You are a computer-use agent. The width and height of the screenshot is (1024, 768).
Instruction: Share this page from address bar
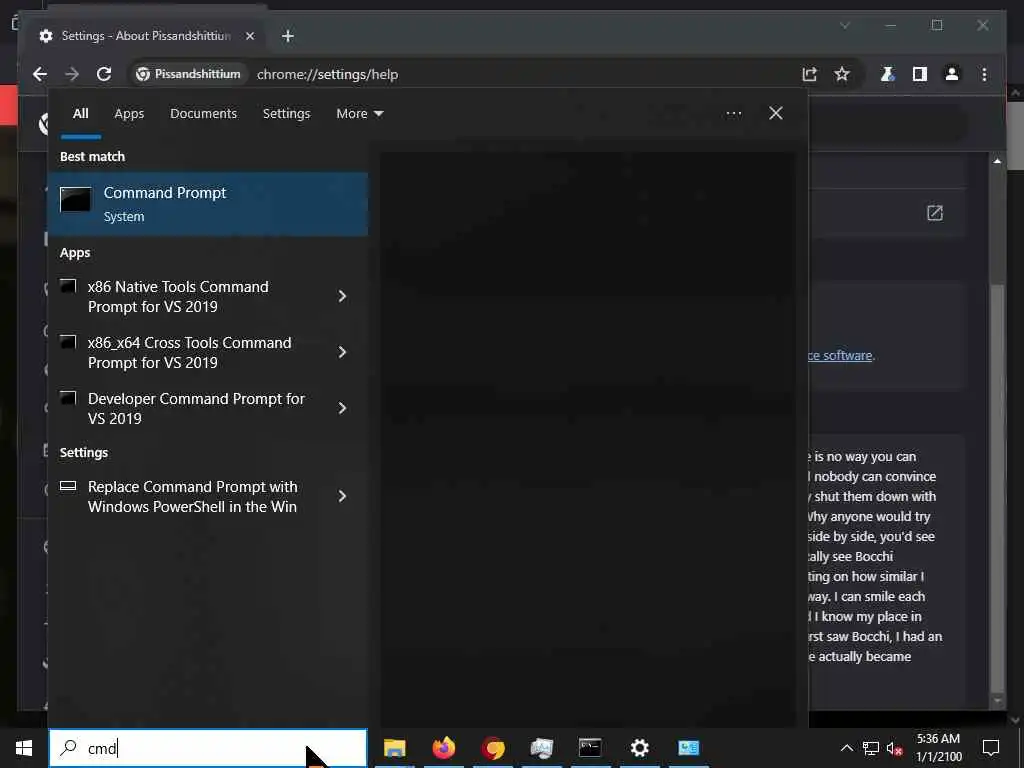coord(810,74)
